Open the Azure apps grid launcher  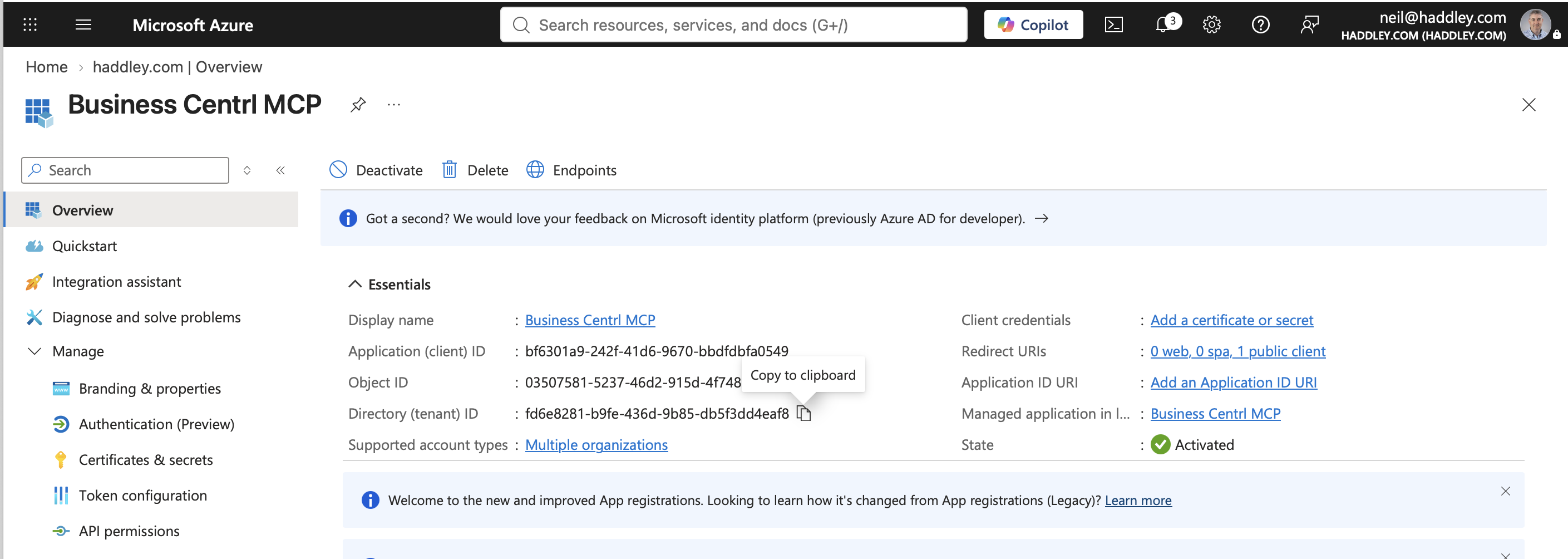click(30, 25)
